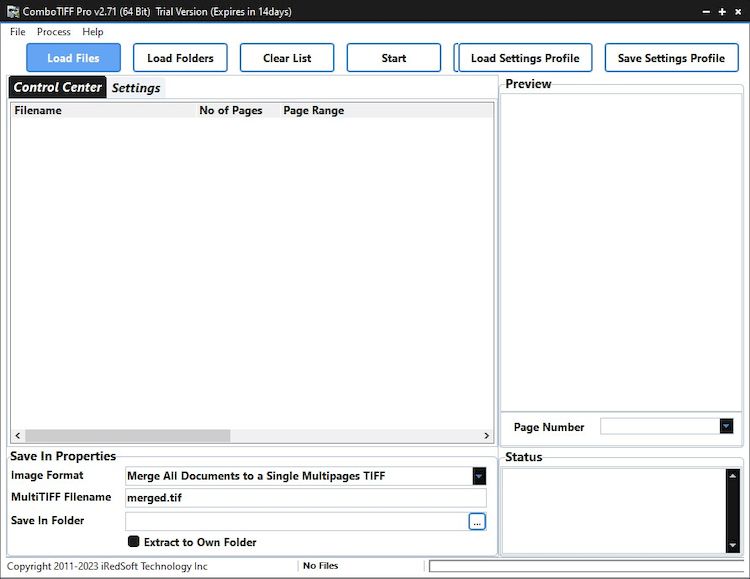Click the browse button for Save In Folder
Screen dimensions: 750x579
477,521
